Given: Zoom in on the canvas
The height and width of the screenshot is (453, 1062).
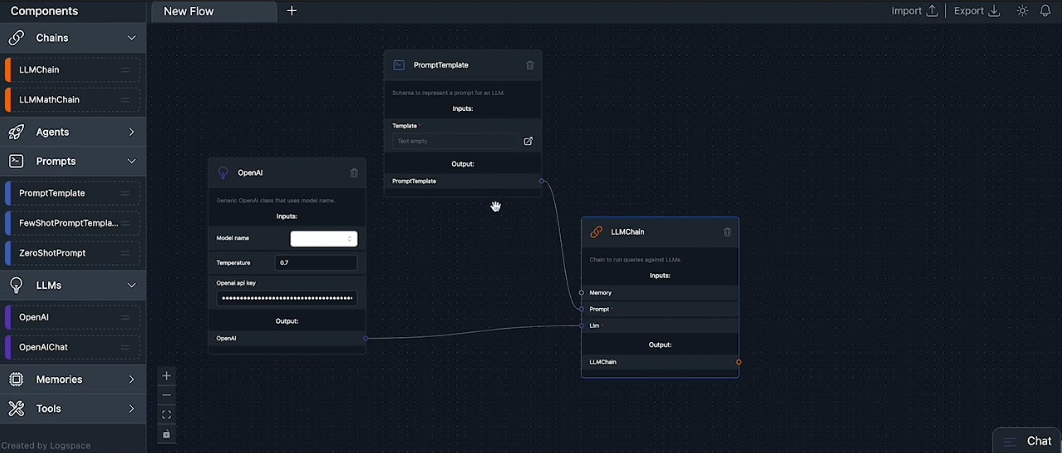Looking at the screenshot, I should (166, 376).
